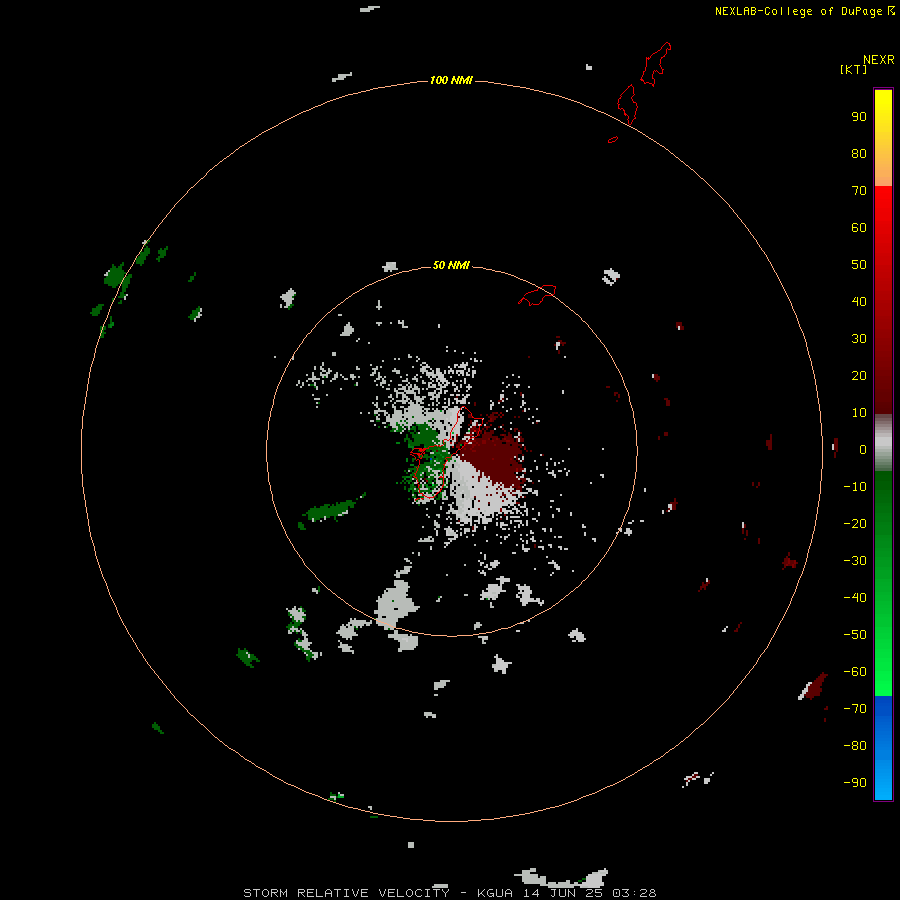The width and height of the screenshot is (900, 900).
Task: Click the 90 value on velocity scale
Action: (x=859, y=117)
